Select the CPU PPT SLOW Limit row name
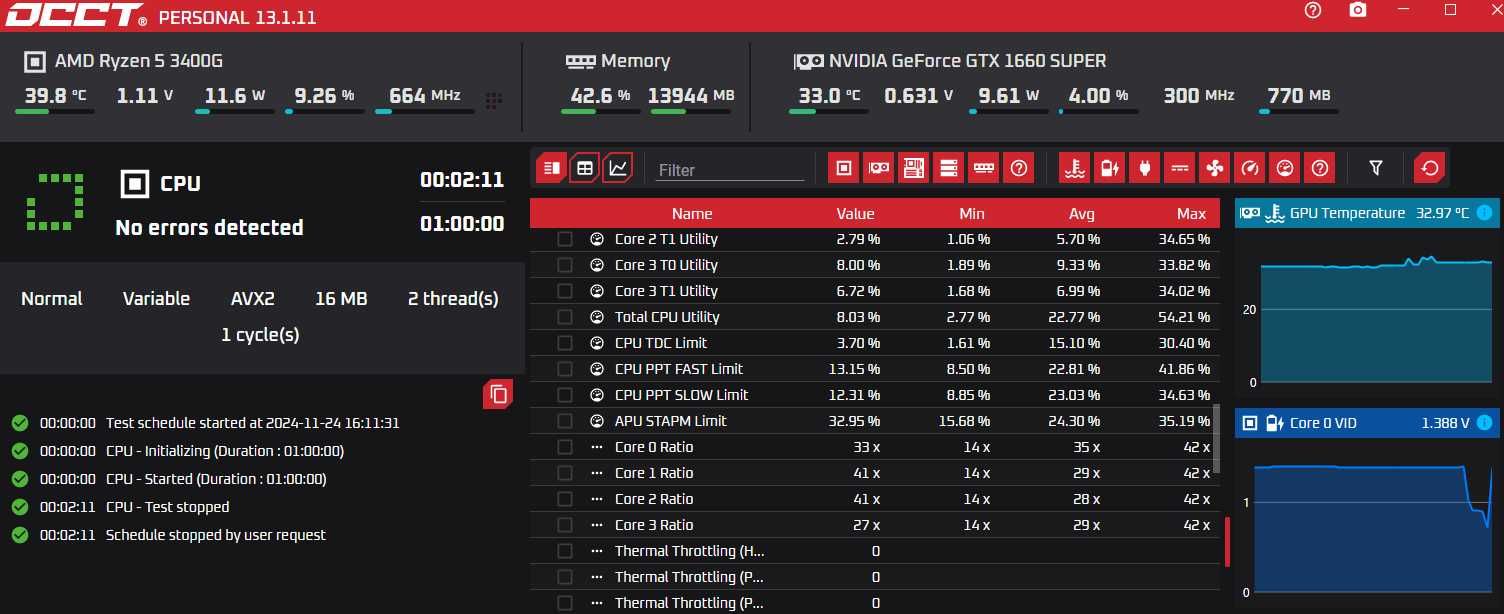 [x=682, y=395]
